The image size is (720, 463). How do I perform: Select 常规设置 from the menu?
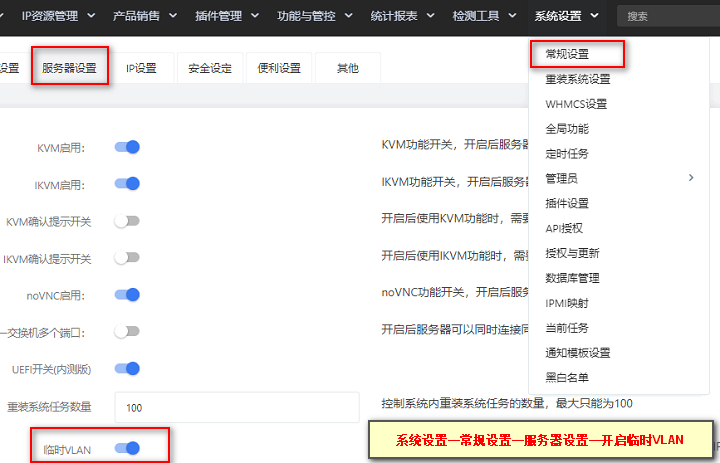click(567, 54)
